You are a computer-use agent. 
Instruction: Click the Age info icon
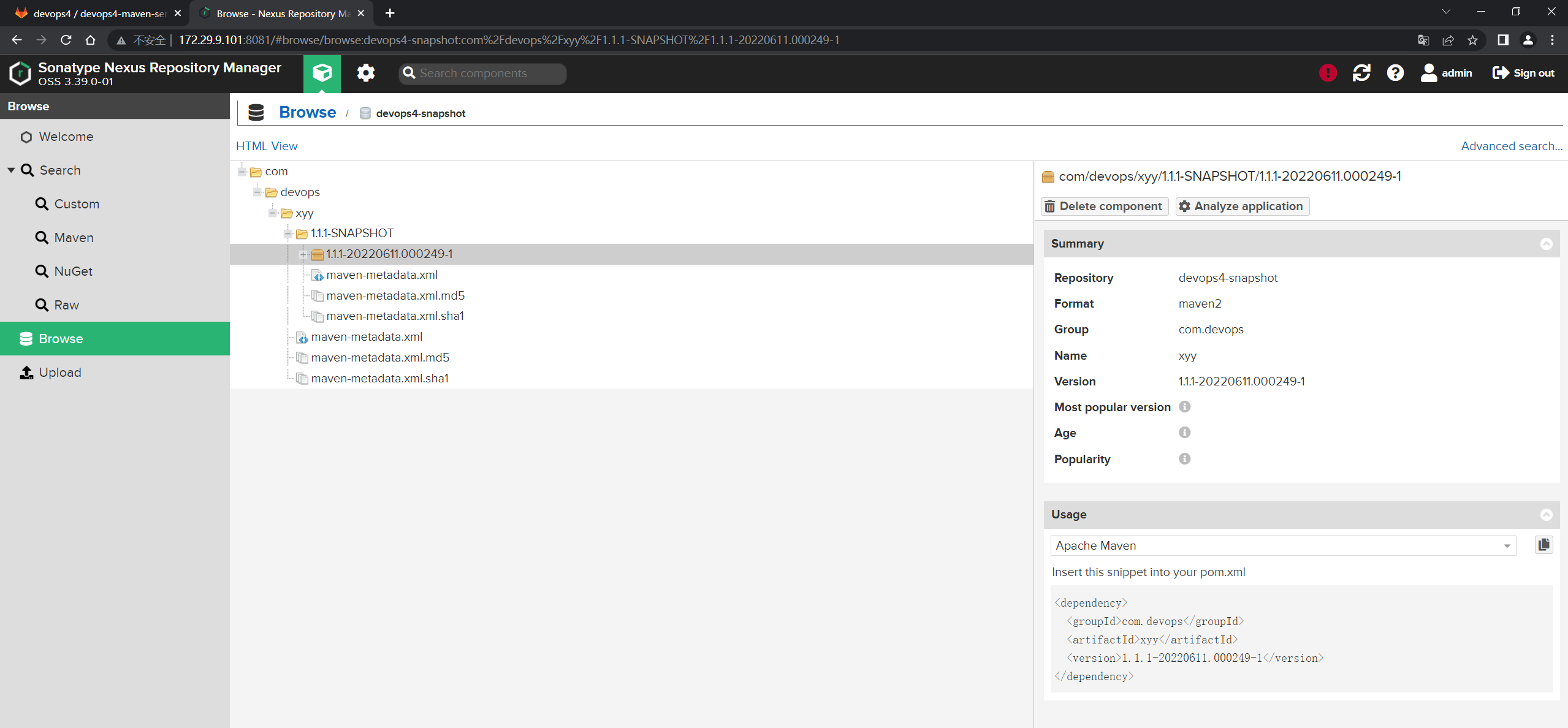tap(1184, 433)
